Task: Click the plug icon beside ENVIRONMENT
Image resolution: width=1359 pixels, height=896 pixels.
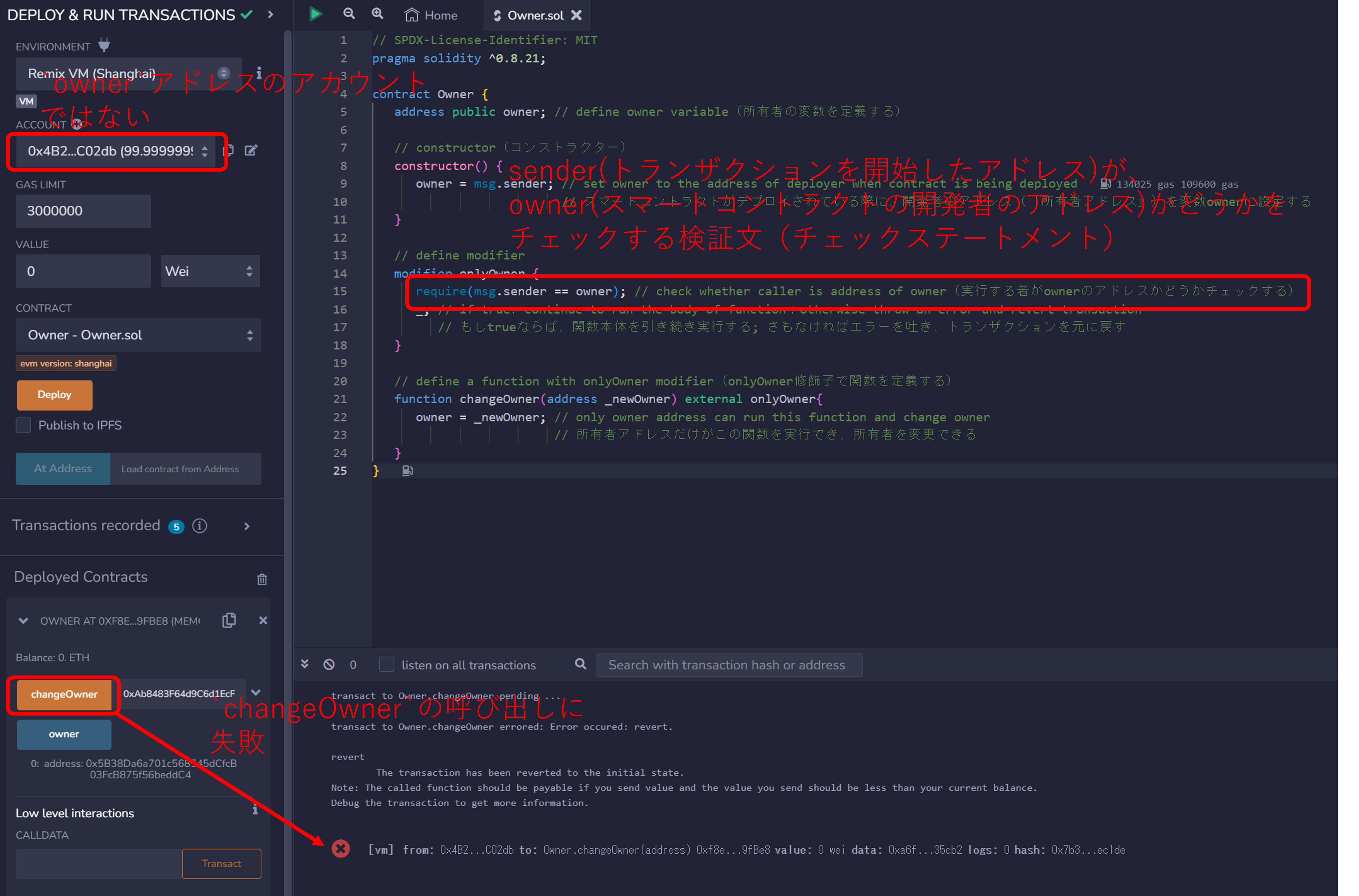Action: pos(104,45)
